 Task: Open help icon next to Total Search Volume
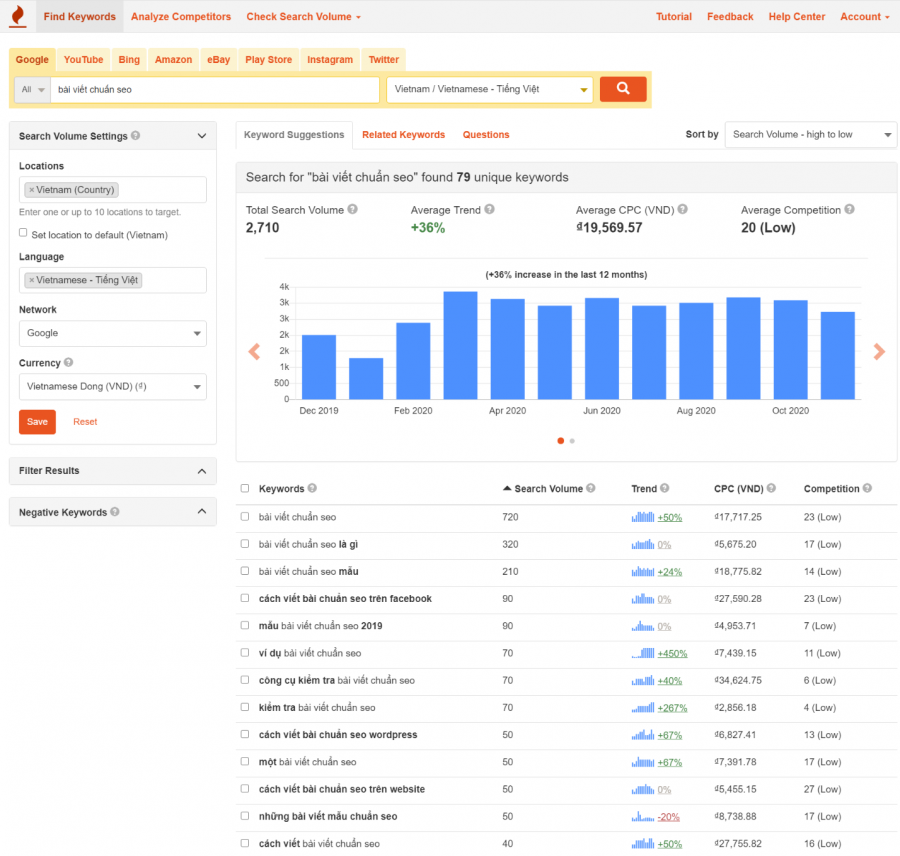(x=352, y=210)
